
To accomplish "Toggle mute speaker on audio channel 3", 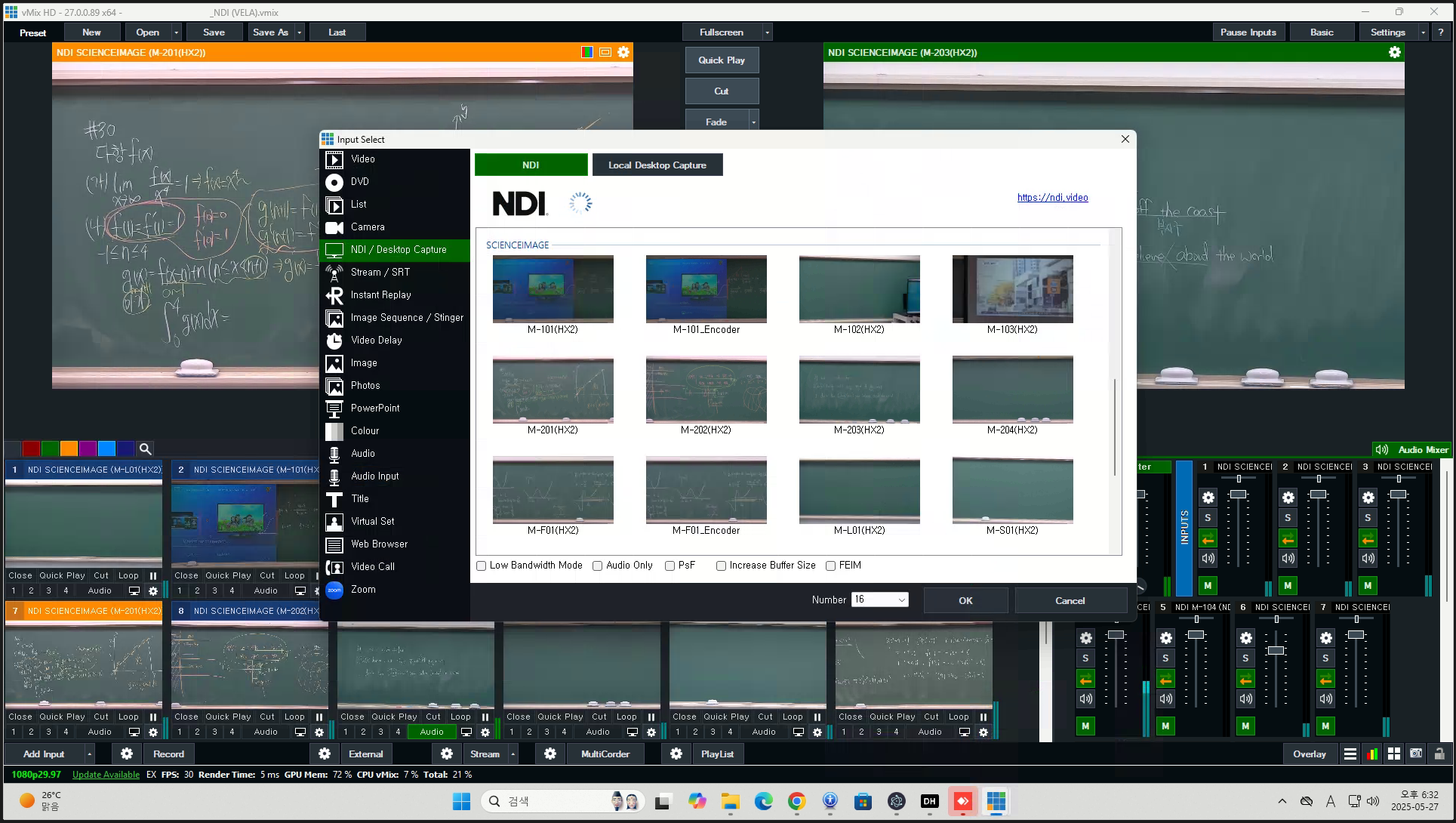I will coord(1368,559).
